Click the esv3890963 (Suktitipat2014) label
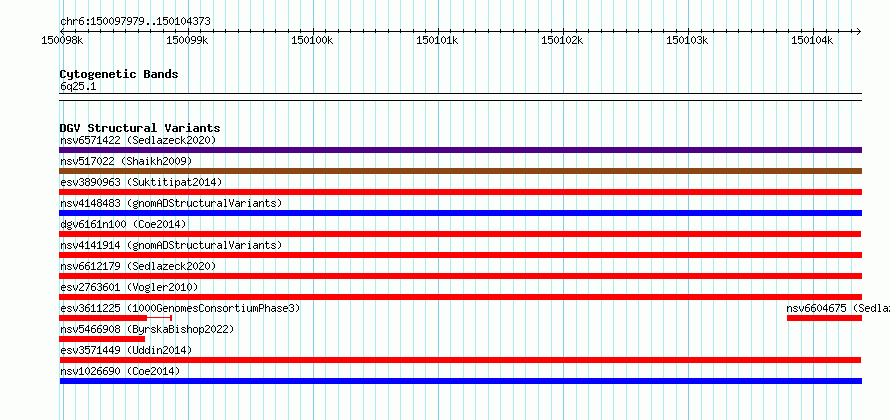Viewport: 890px width, 420px height. pyautogui.click(x=141, y=182)
